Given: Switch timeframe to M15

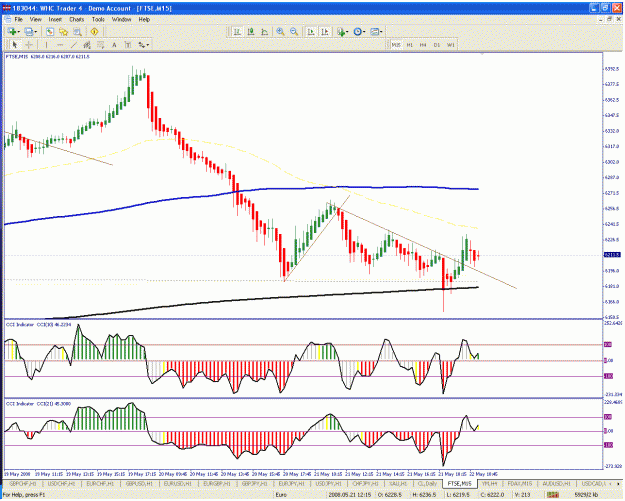Looking at the screenshot, I should pos(396,45).
